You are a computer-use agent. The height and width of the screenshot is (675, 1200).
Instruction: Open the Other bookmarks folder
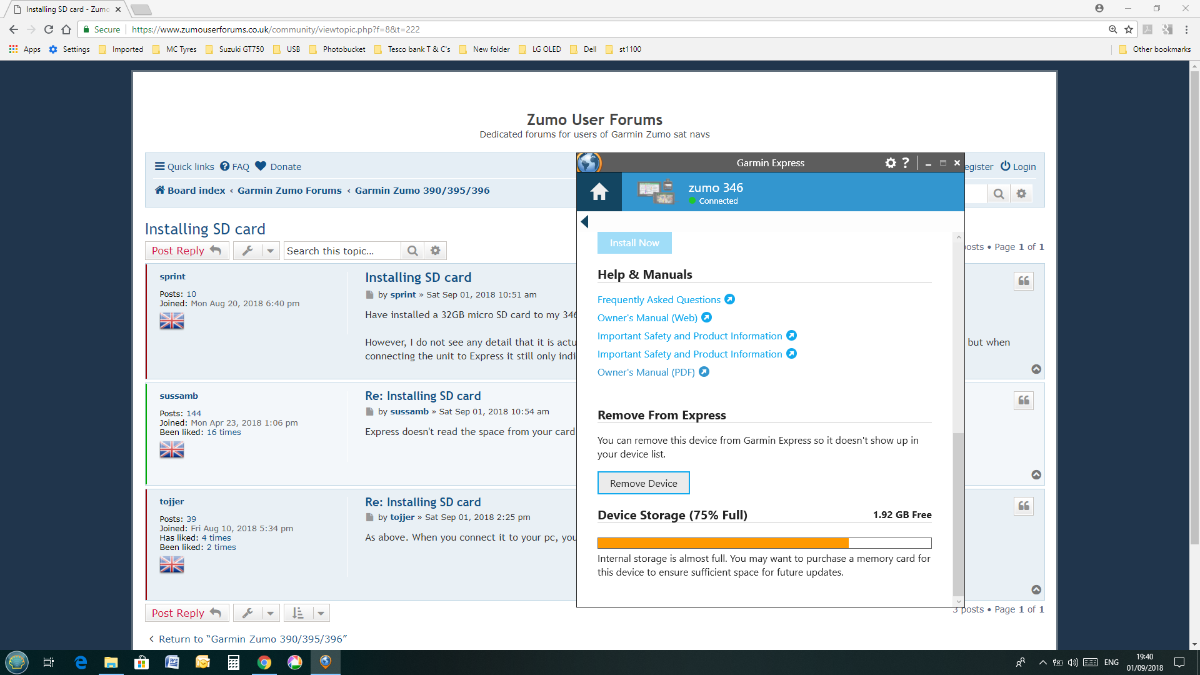(x=1155, y=49)
